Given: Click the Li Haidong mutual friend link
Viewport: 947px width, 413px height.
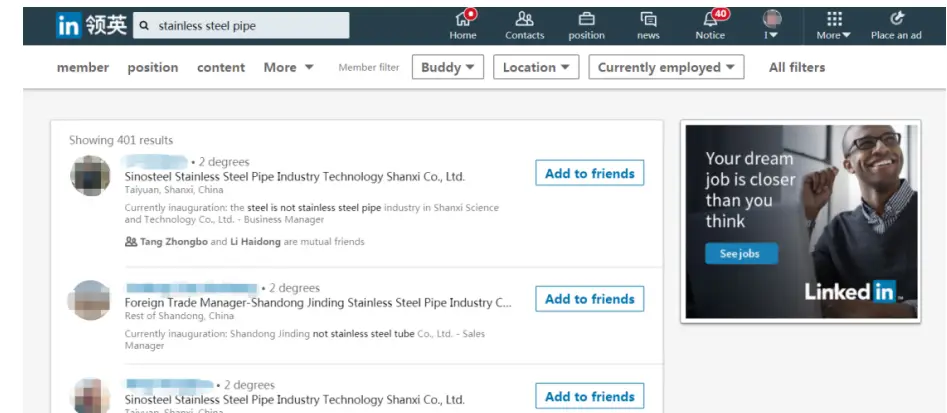Looking at the screenshot, I should point(255,242).
